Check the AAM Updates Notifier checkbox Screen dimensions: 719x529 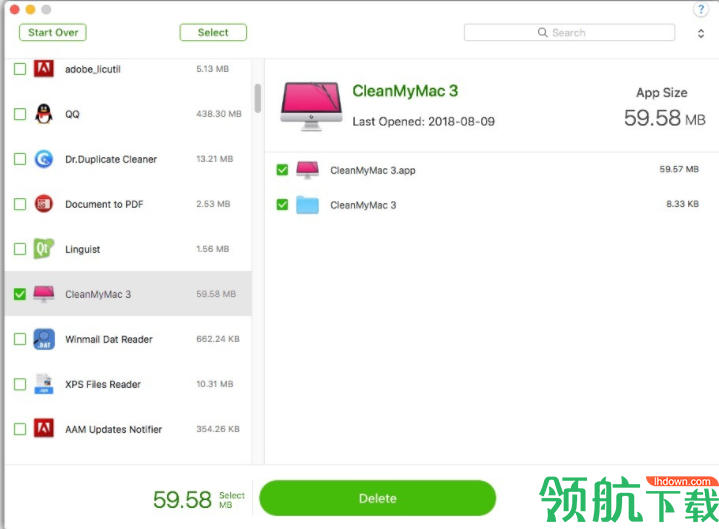pyautogui.click(x=20, y=429)
